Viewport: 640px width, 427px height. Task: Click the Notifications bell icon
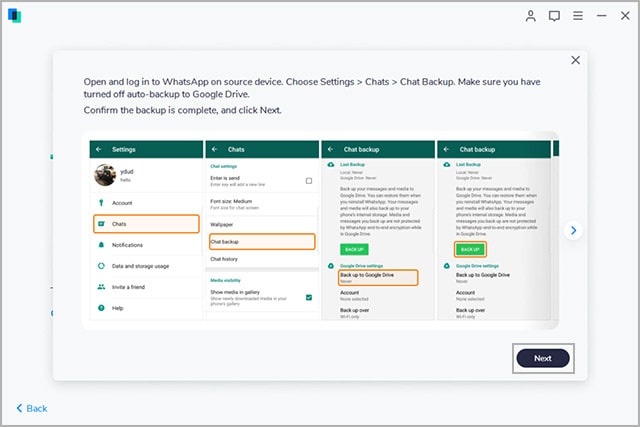[x=101, y=245]
